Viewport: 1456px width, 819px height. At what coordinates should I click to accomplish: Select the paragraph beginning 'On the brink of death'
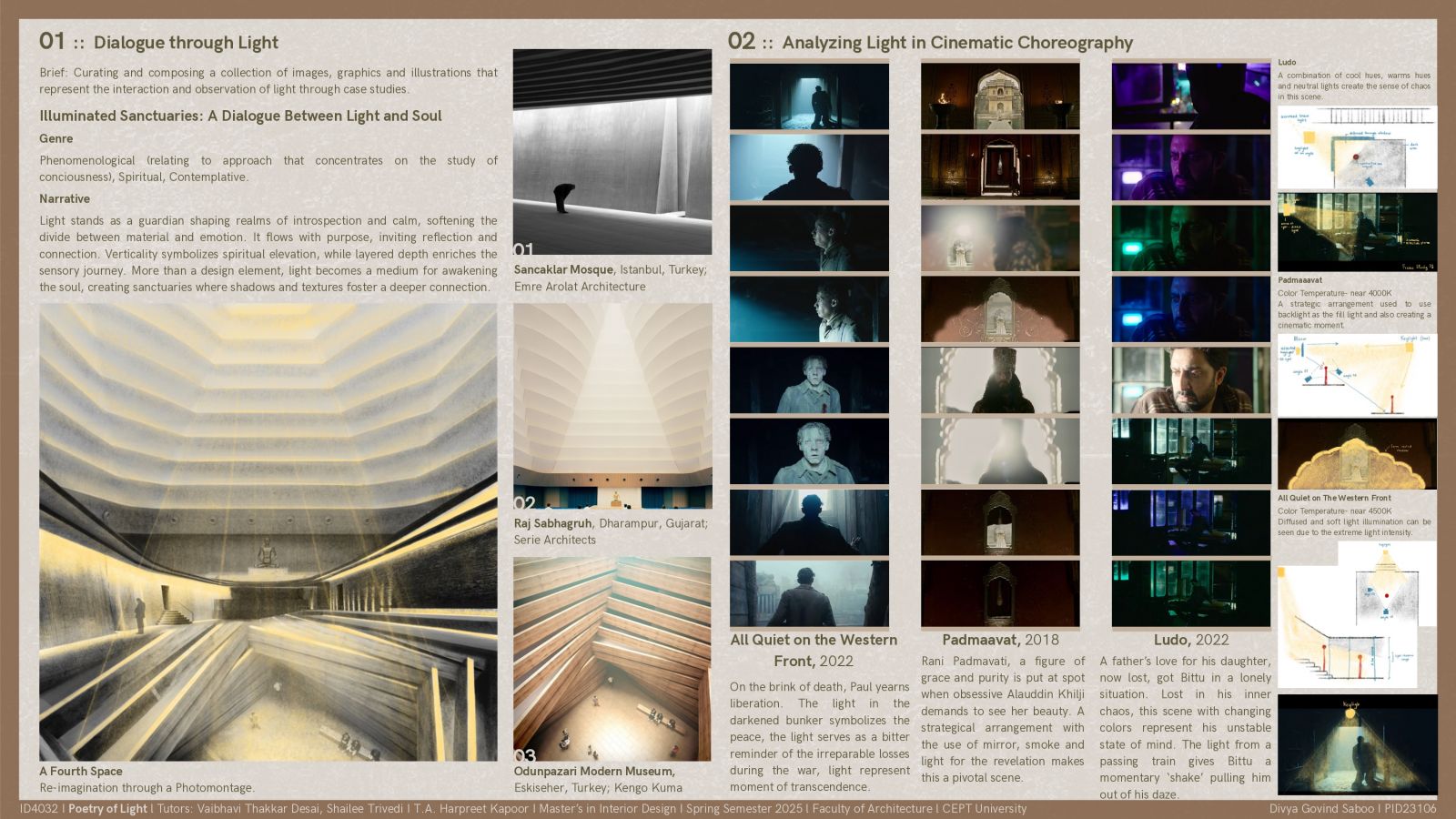[x=819, y=736]
